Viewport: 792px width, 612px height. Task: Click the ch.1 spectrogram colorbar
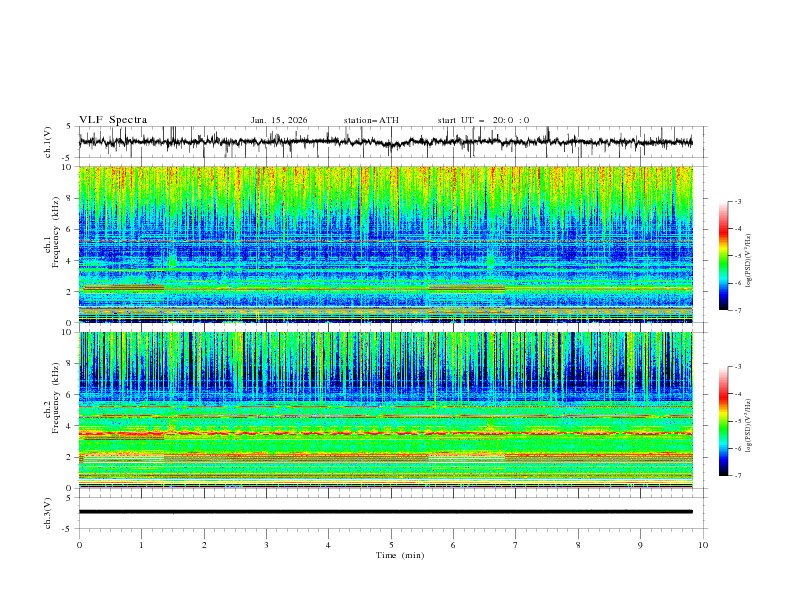click(x=723, y=256)
